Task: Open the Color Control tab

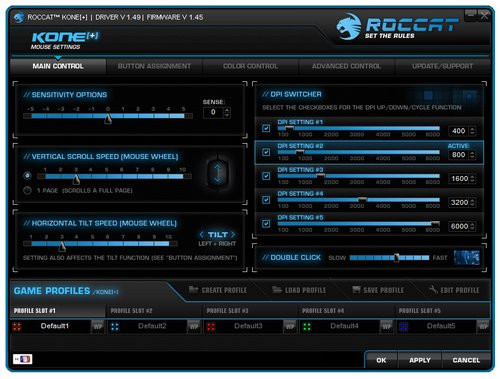Action: click(x=250, y=66)
